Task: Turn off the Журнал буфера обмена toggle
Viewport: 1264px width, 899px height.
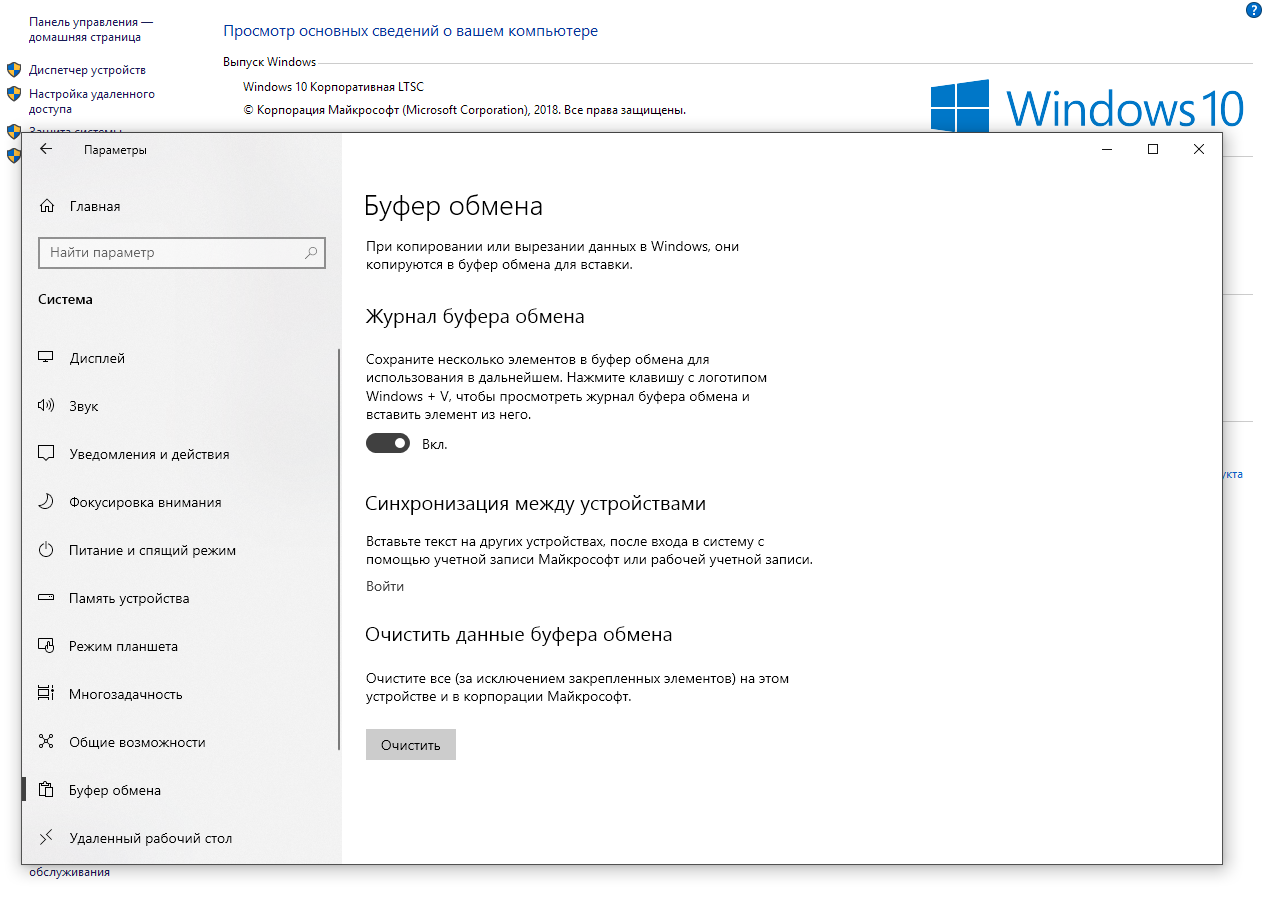Action: (388, 443)
